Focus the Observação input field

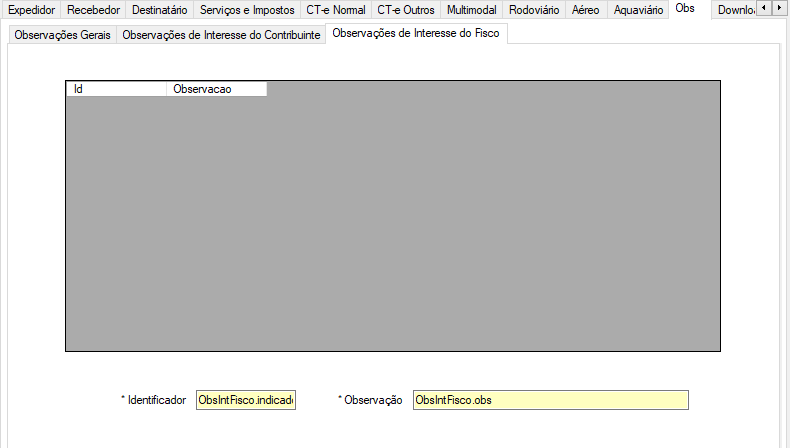[551, 400]
